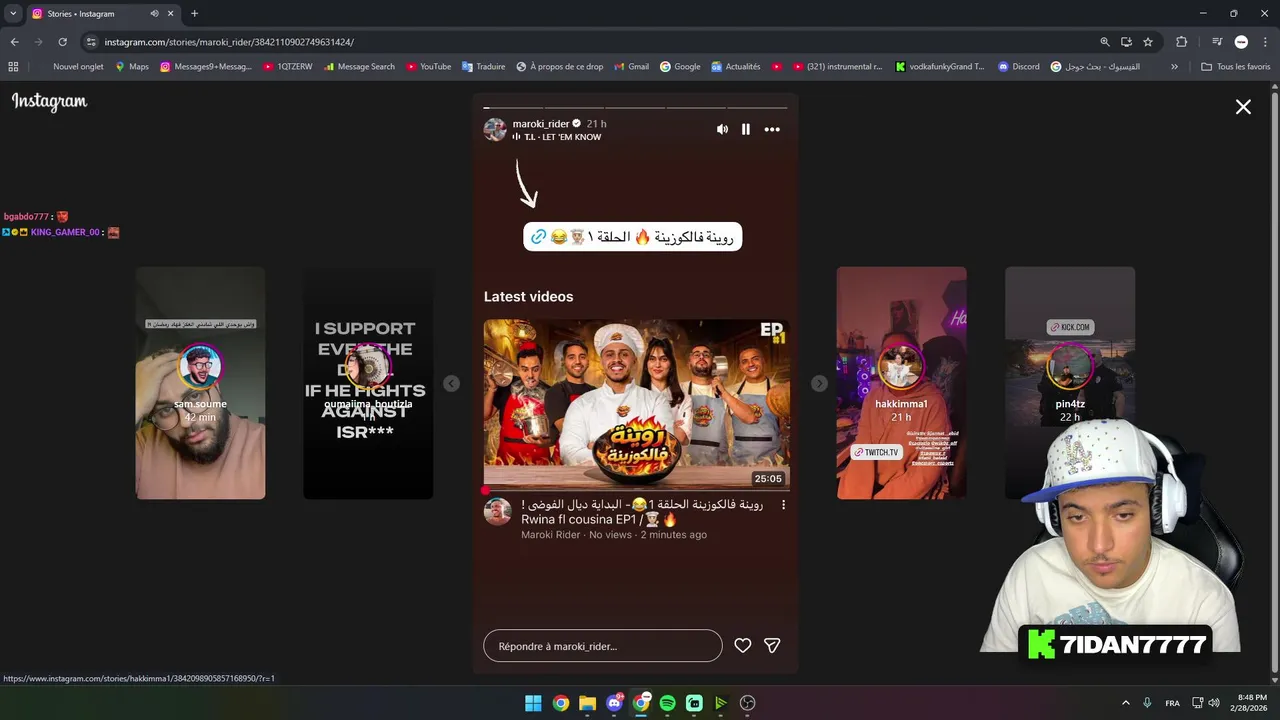
Task: Close the Instagram story viewer
Action: pos(1243,107)
